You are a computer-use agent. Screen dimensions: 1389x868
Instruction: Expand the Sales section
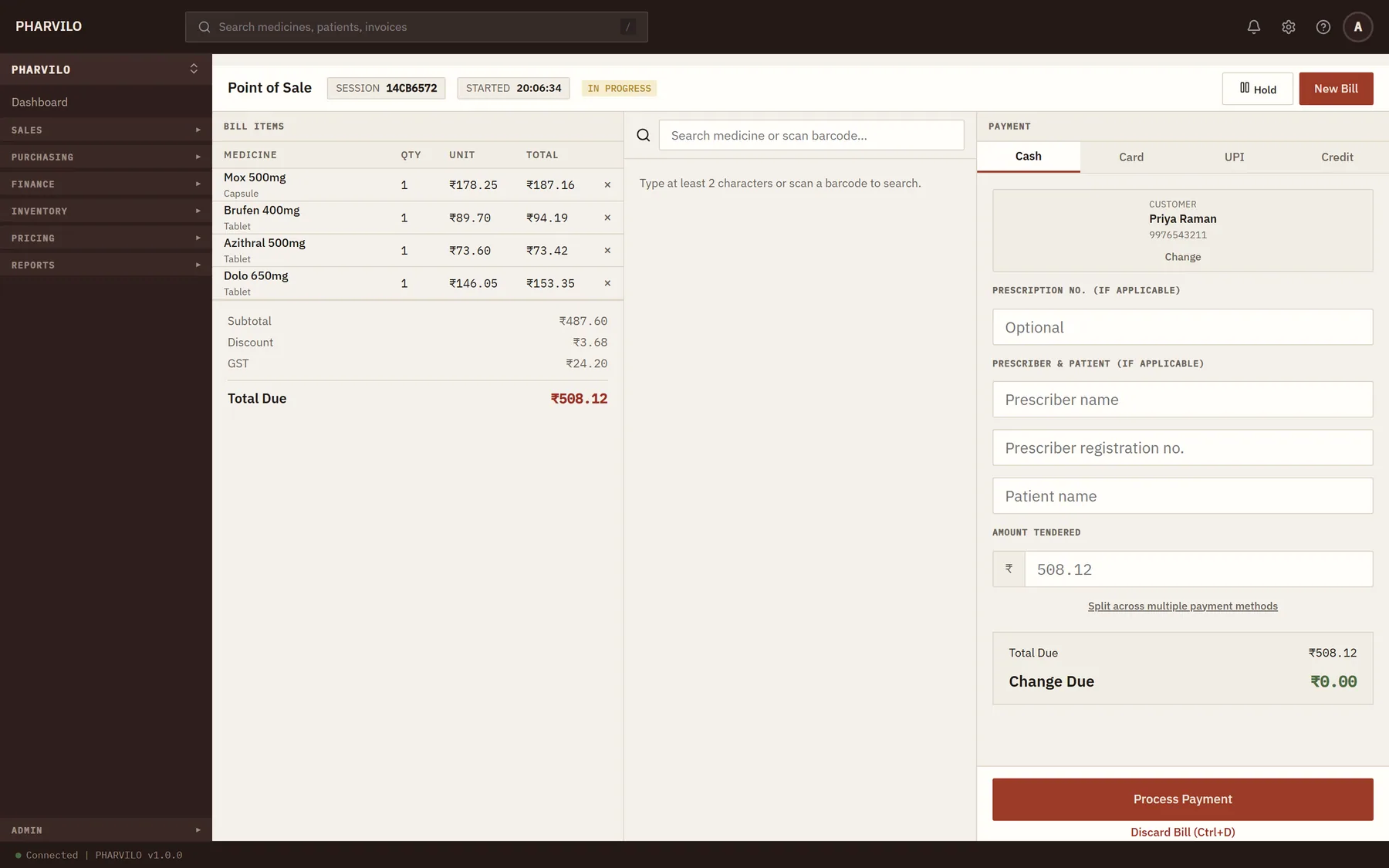click(x=106, y=130)
